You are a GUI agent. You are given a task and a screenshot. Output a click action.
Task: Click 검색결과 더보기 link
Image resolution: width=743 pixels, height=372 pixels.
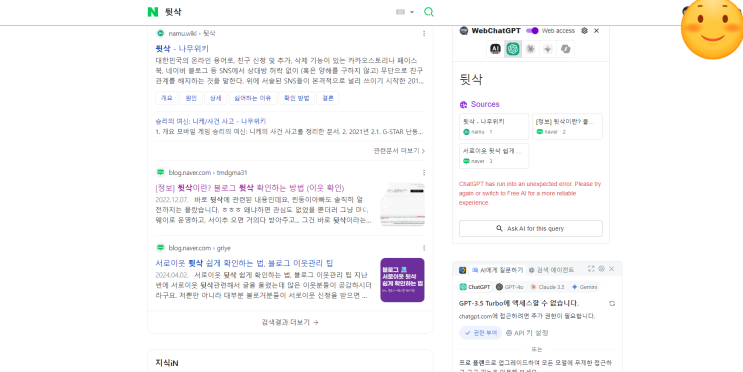tap(290, 322)
